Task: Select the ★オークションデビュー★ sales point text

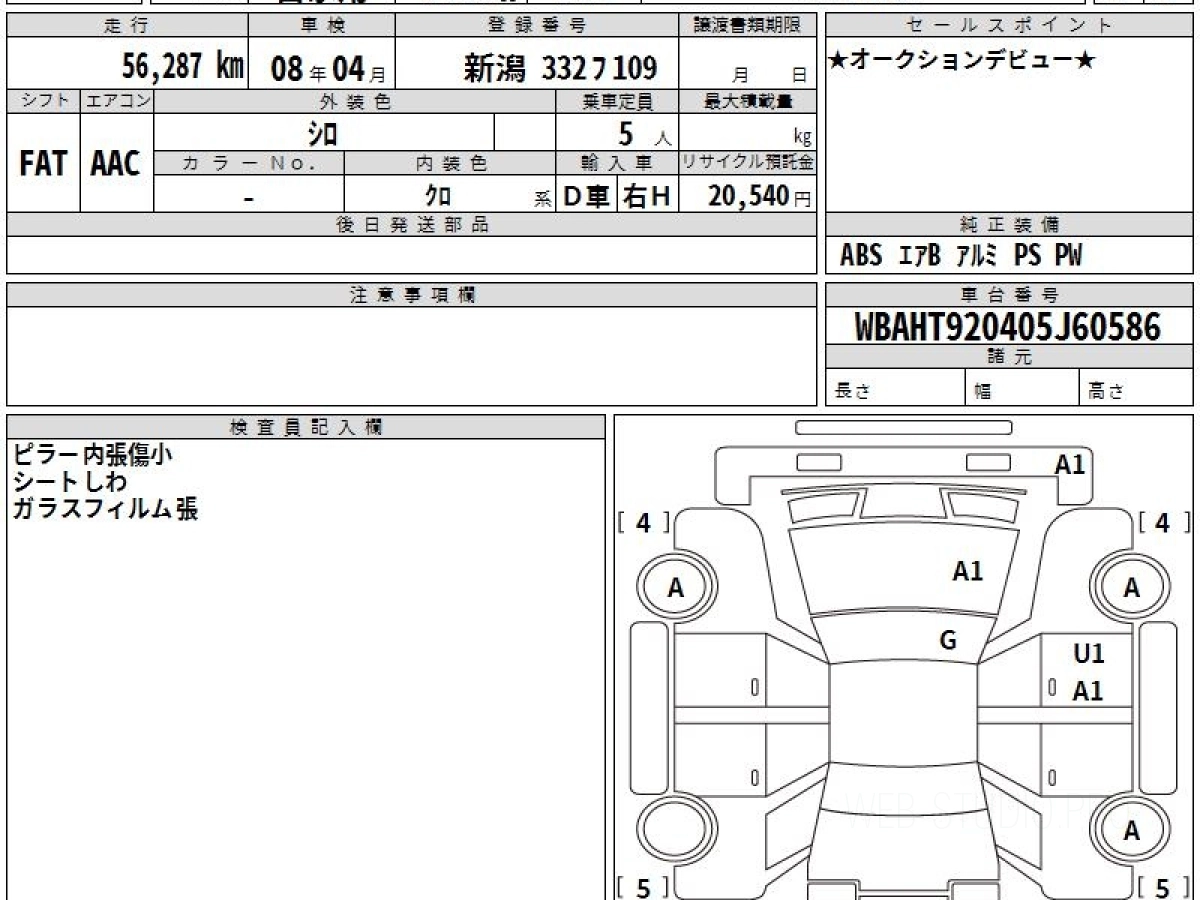Action: pos(962,61)
